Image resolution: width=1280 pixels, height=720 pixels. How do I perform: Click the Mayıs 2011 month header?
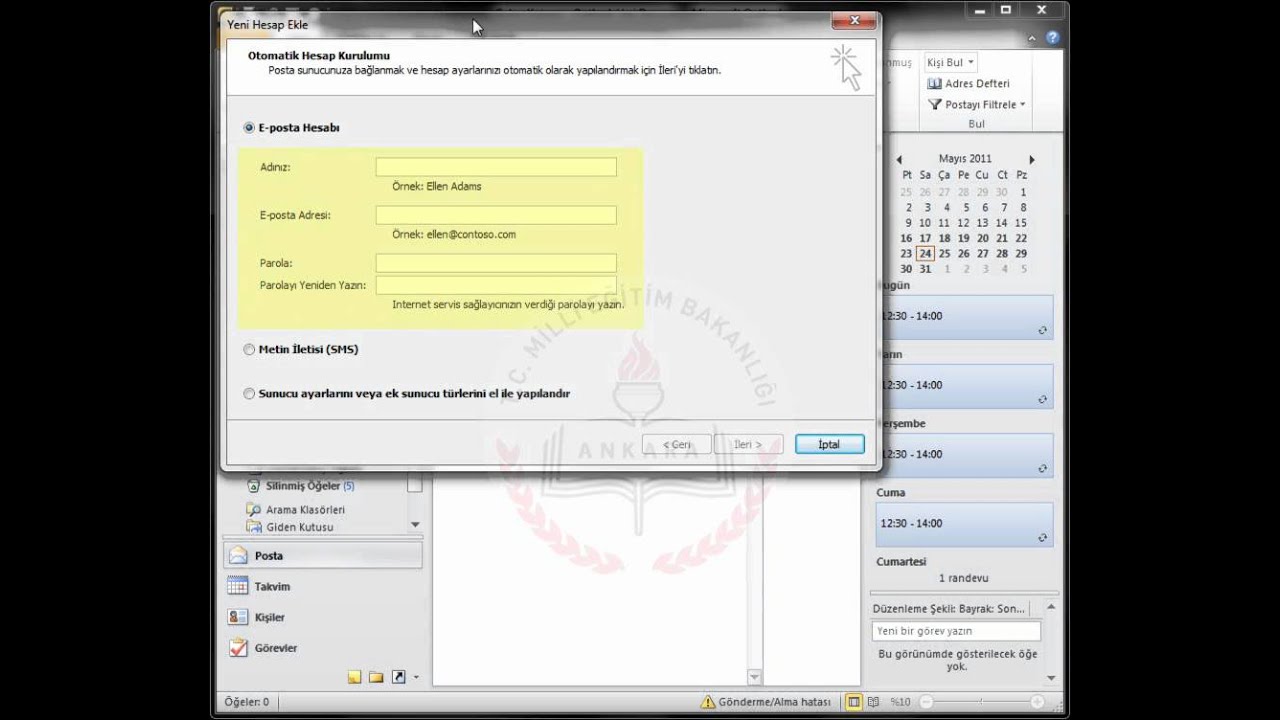[965, 159]
